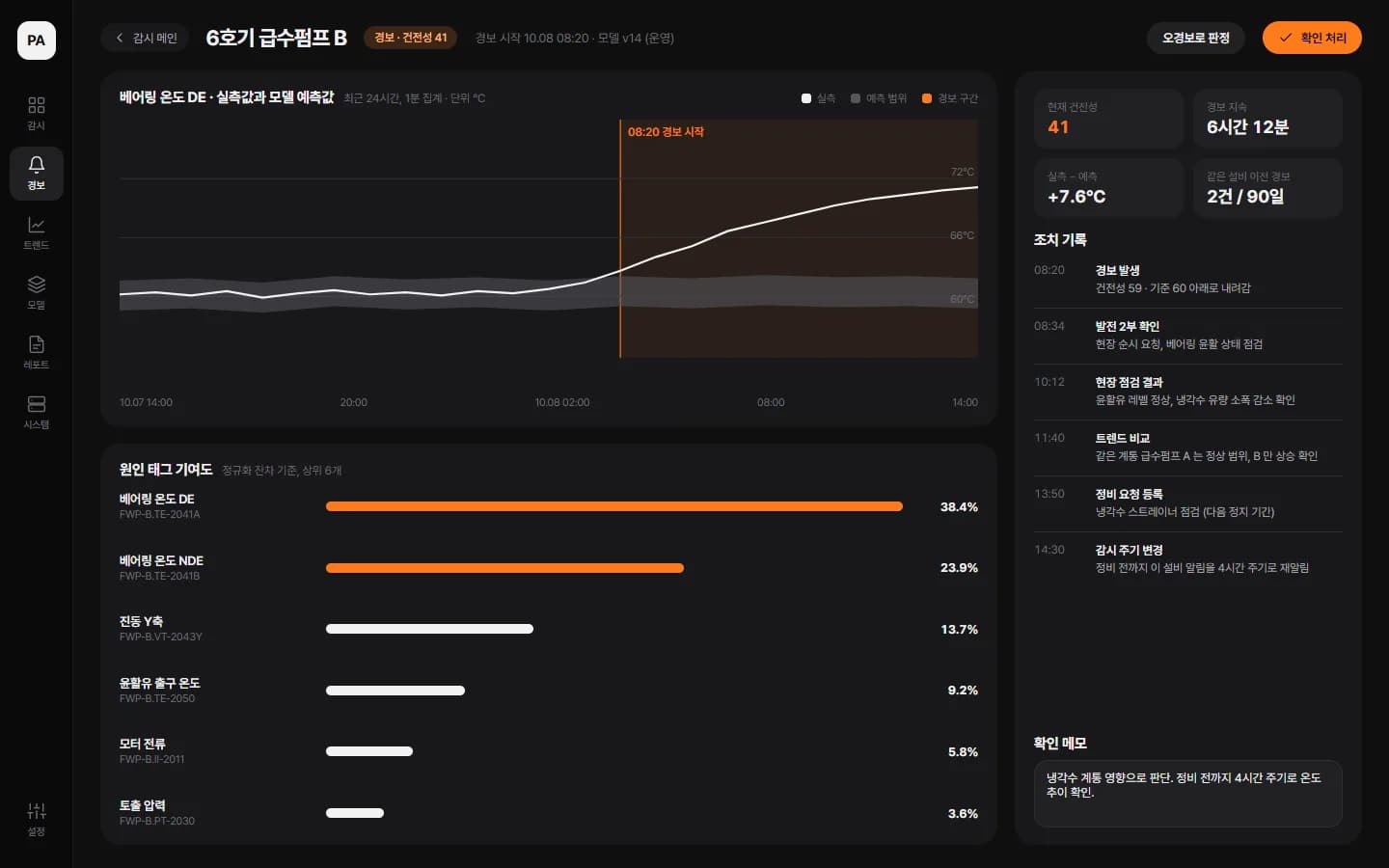
Task: Click the 현재 건전성 41 card
Action: (1108, 119)
